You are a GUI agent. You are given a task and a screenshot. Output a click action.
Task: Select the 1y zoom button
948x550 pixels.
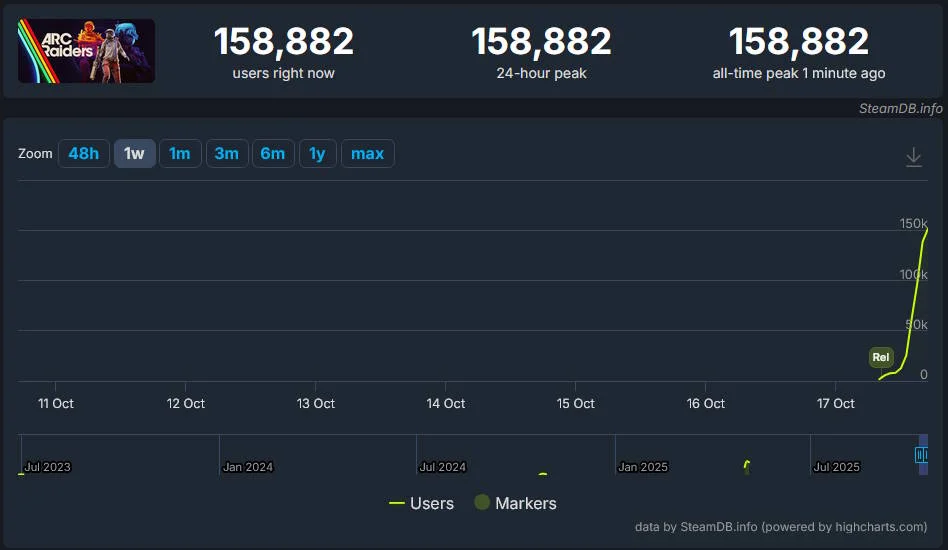[317, 153]
